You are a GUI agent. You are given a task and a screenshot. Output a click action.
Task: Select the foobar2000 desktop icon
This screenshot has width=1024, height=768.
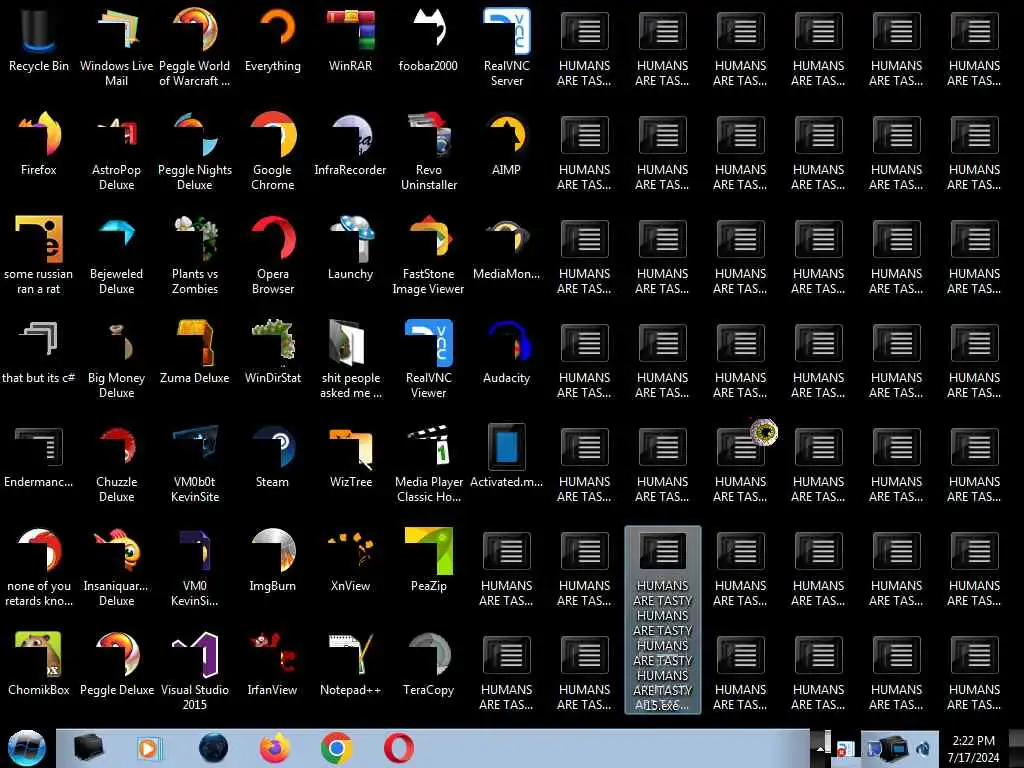(x=428, y=40)
